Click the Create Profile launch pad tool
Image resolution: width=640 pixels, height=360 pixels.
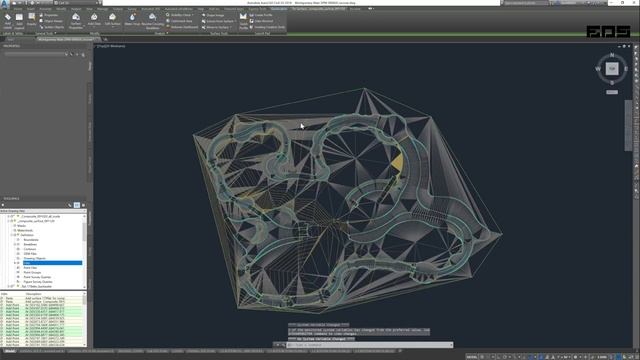click(261, 15)
